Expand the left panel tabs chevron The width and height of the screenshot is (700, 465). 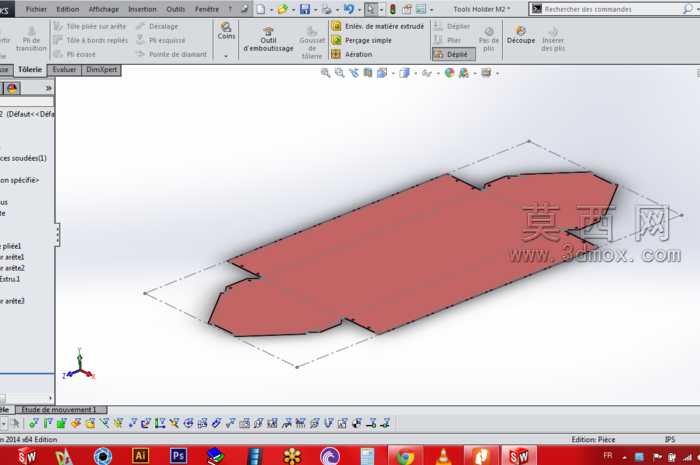[49, 88]
